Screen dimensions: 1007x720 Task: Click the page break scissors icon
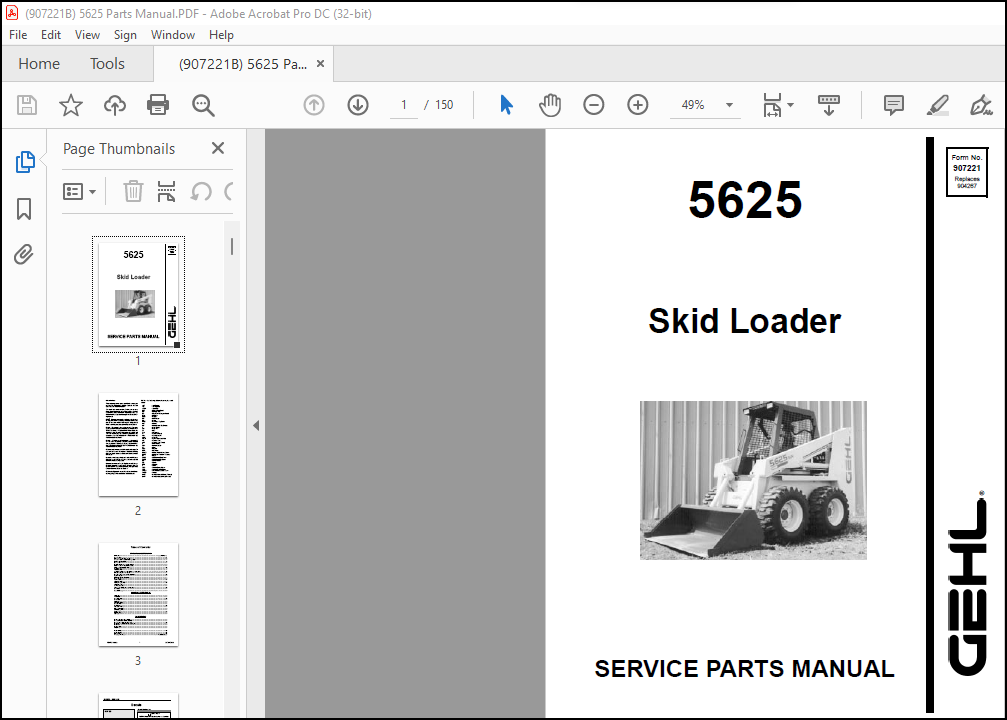(x=166, y=191)
